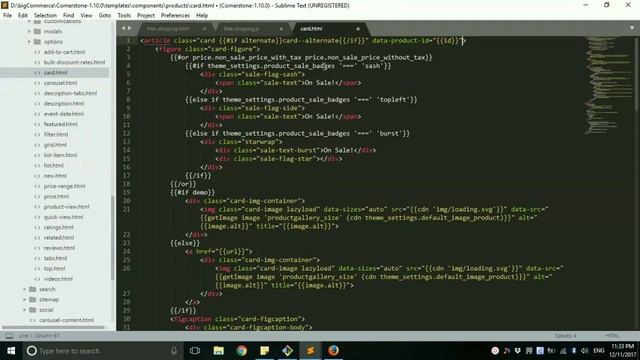This screenshot has height=360, width=640.
Task: Open File Explorer from taskbar
Action: pos(218,351)
